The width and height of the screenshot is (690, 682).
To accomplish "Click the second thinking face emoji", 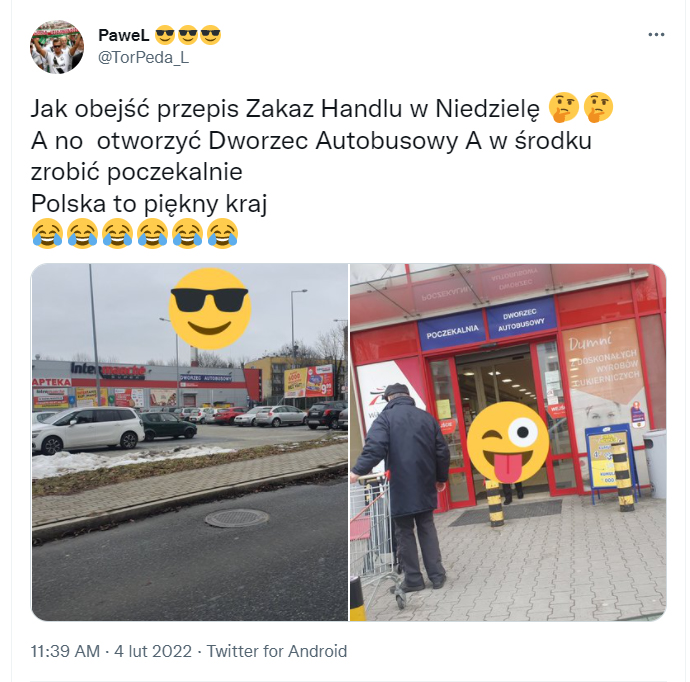I will [598, 107].
